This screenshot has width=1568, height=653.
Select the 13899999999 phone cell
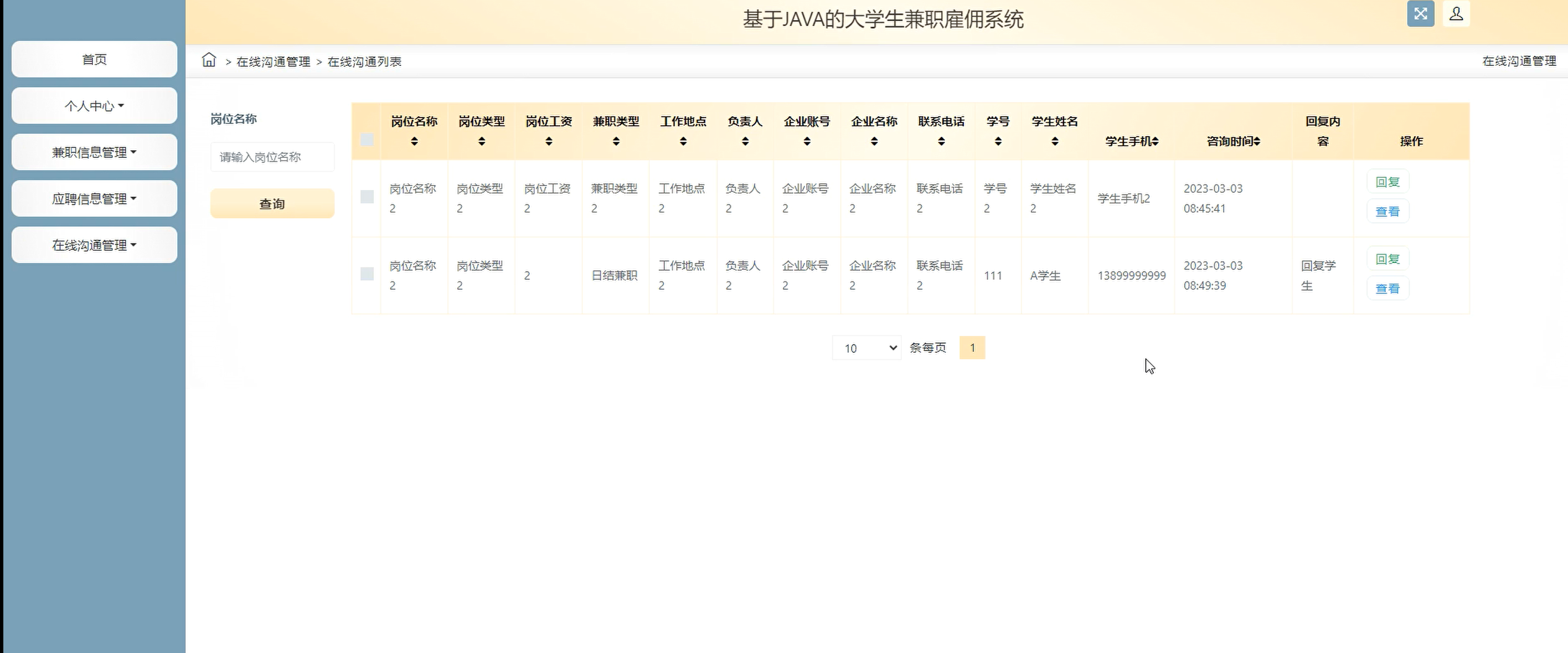[1132, 275]
